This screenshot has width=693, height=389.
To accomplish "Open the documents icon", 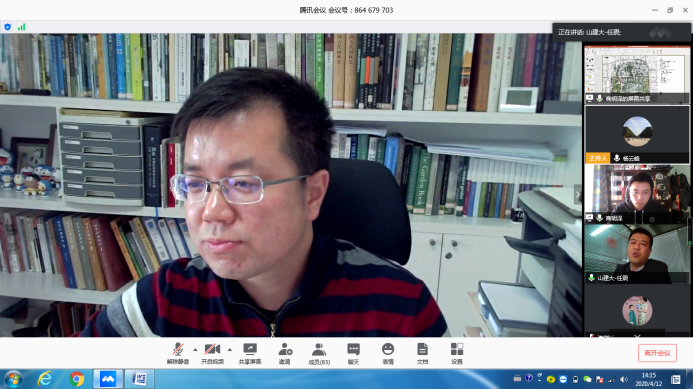I will (x=422, y=349).
